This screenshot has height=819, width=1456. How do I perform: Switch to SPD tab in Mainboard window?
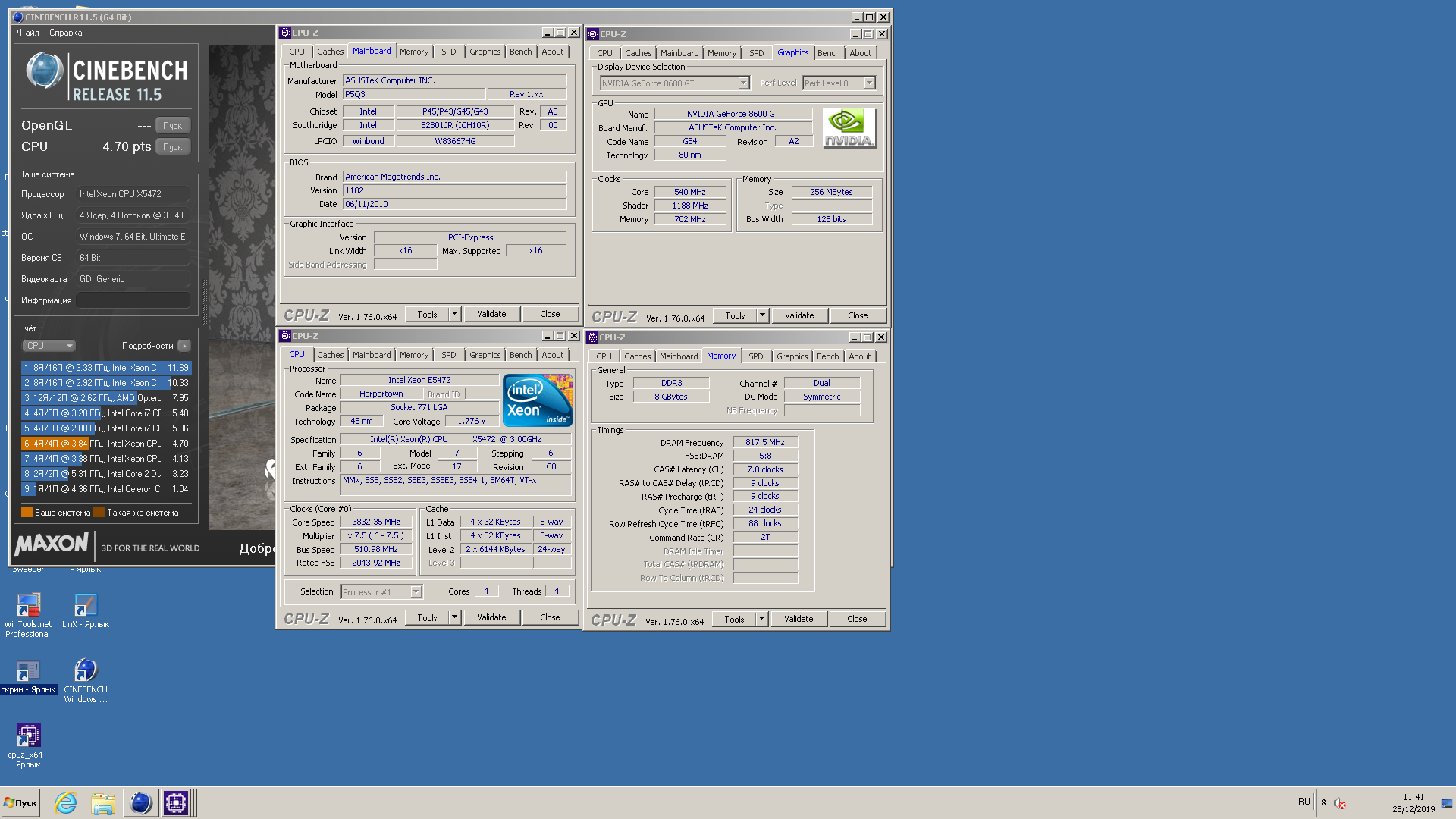coord(449,52)
